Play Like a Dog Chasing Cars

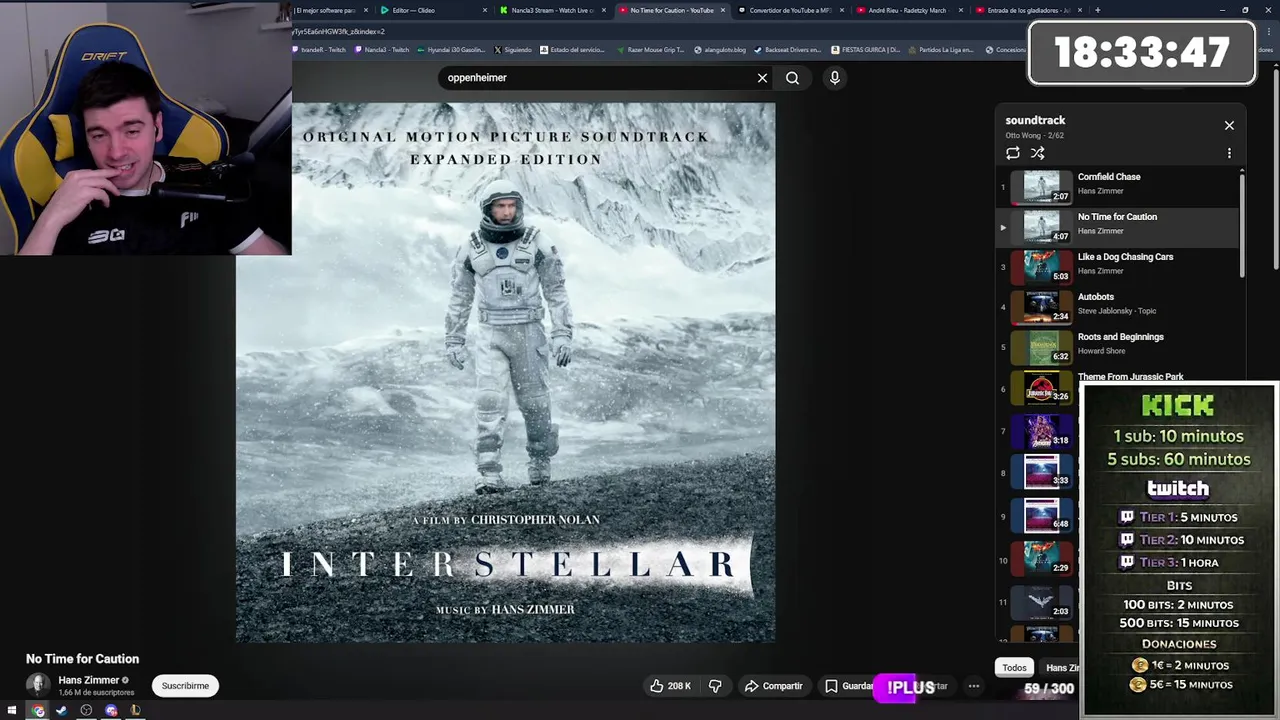coord(1119,266)
